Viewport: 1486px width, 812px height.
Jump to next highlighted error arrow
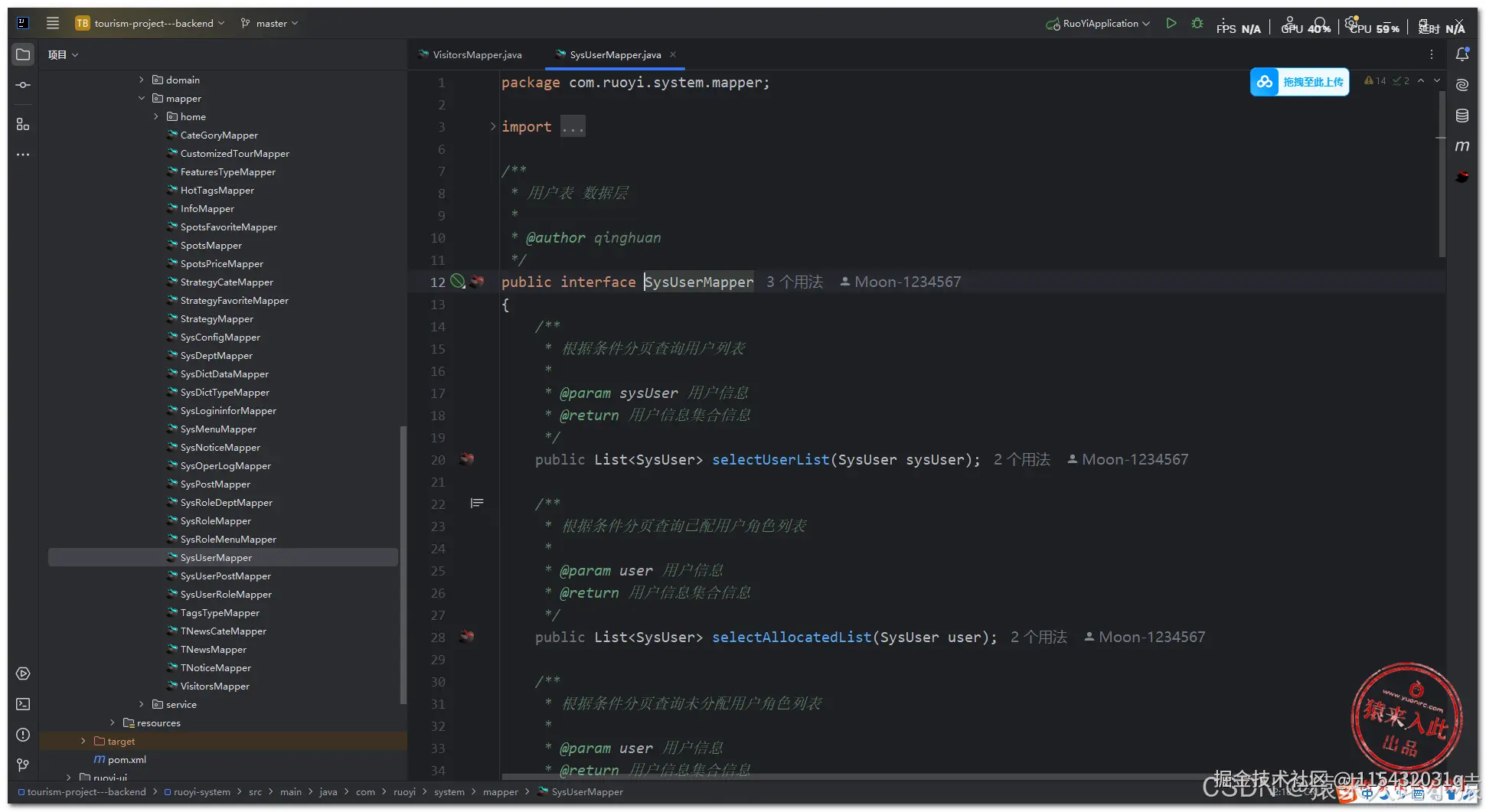[x=1437, y=80]
